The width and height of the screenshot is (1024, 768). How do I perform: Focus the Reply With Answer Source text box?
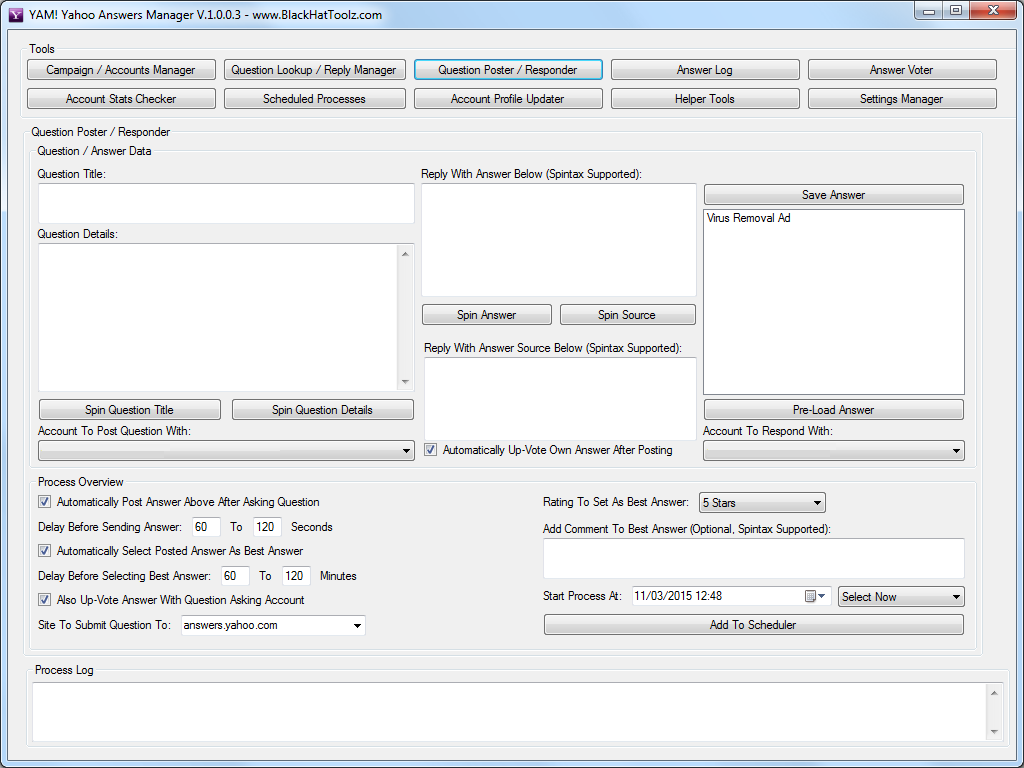(x=560, y=398)
